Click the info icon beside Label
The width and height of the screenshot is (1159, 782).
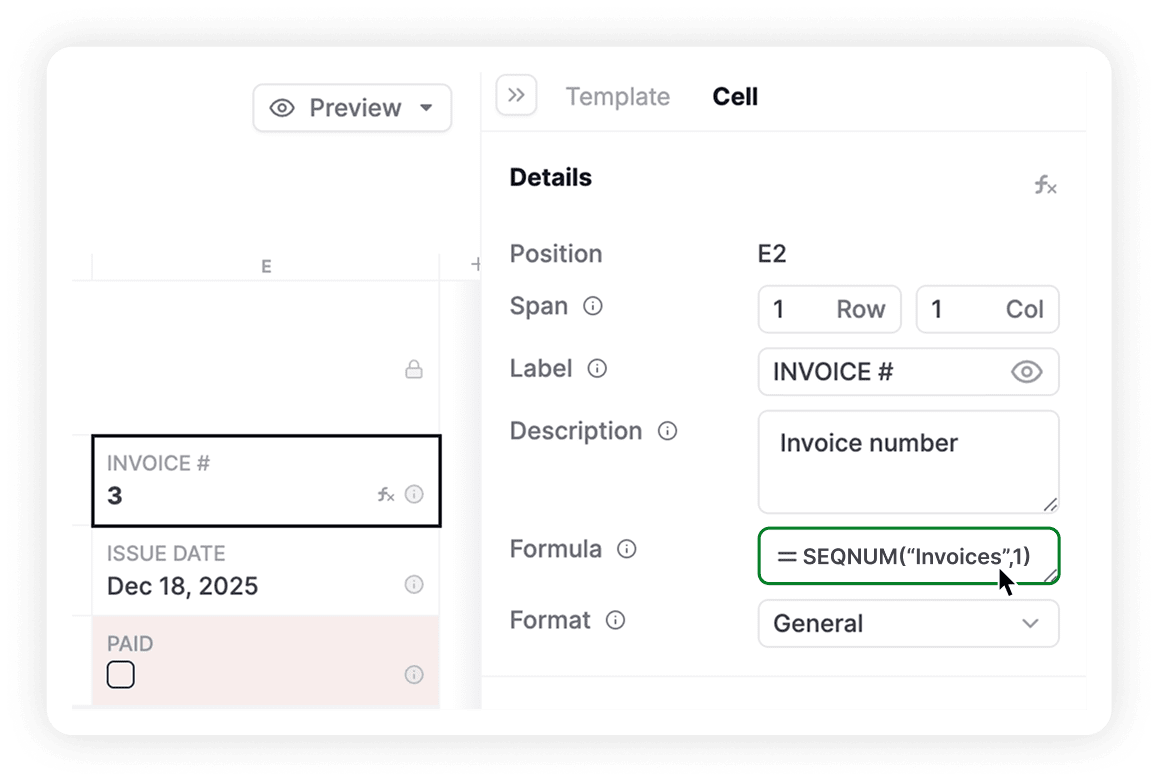tap(597, 369)
